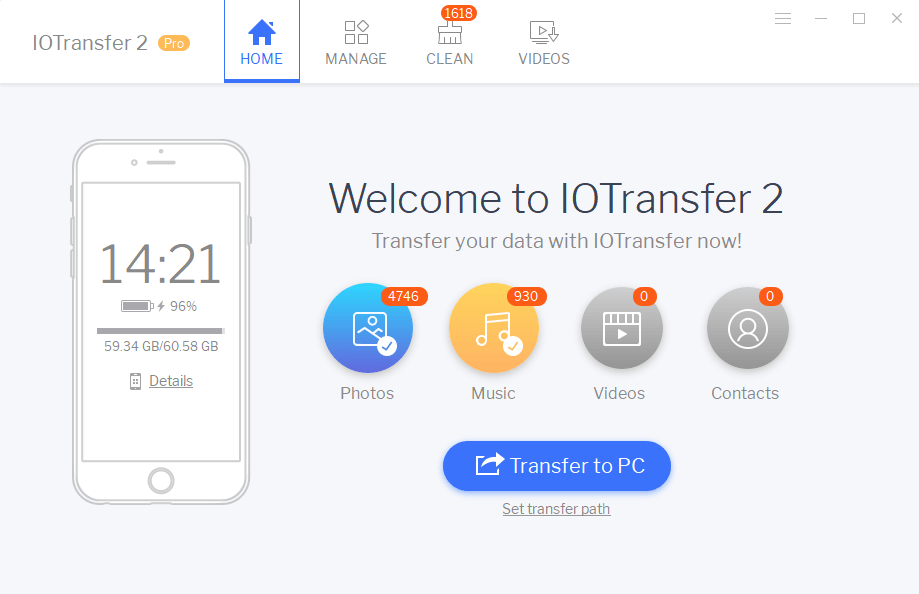The height and width of the screenshot is (594, 919).
Task: Toggle the grey Videos category circle
Action: click(621, 328)
